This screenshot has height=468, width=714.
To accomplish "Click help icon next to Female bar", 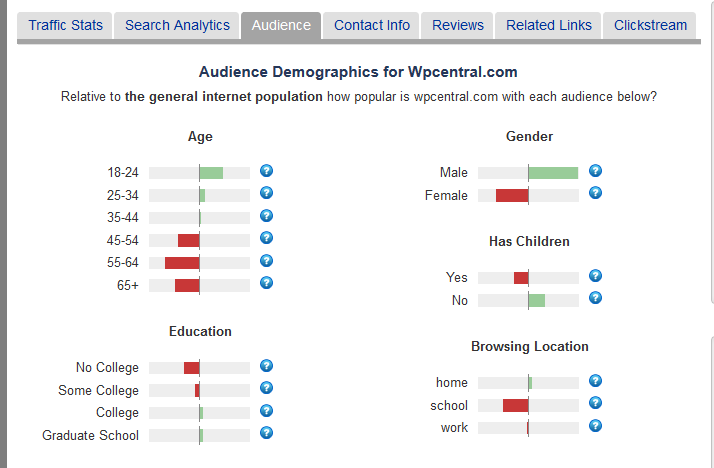I will pyautogui.click(x=595, y=193).
